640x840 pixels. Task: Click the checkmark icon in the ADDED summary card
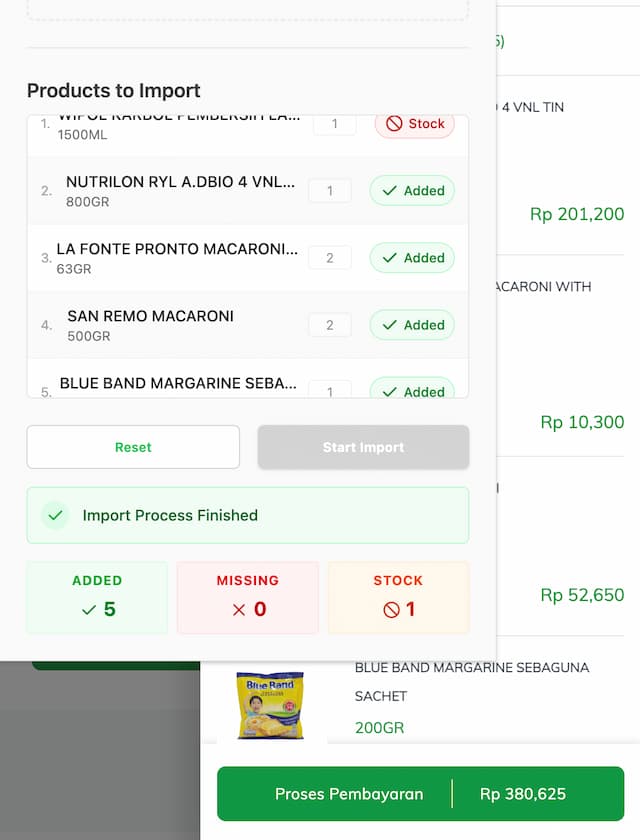click(x=89, y=608)
